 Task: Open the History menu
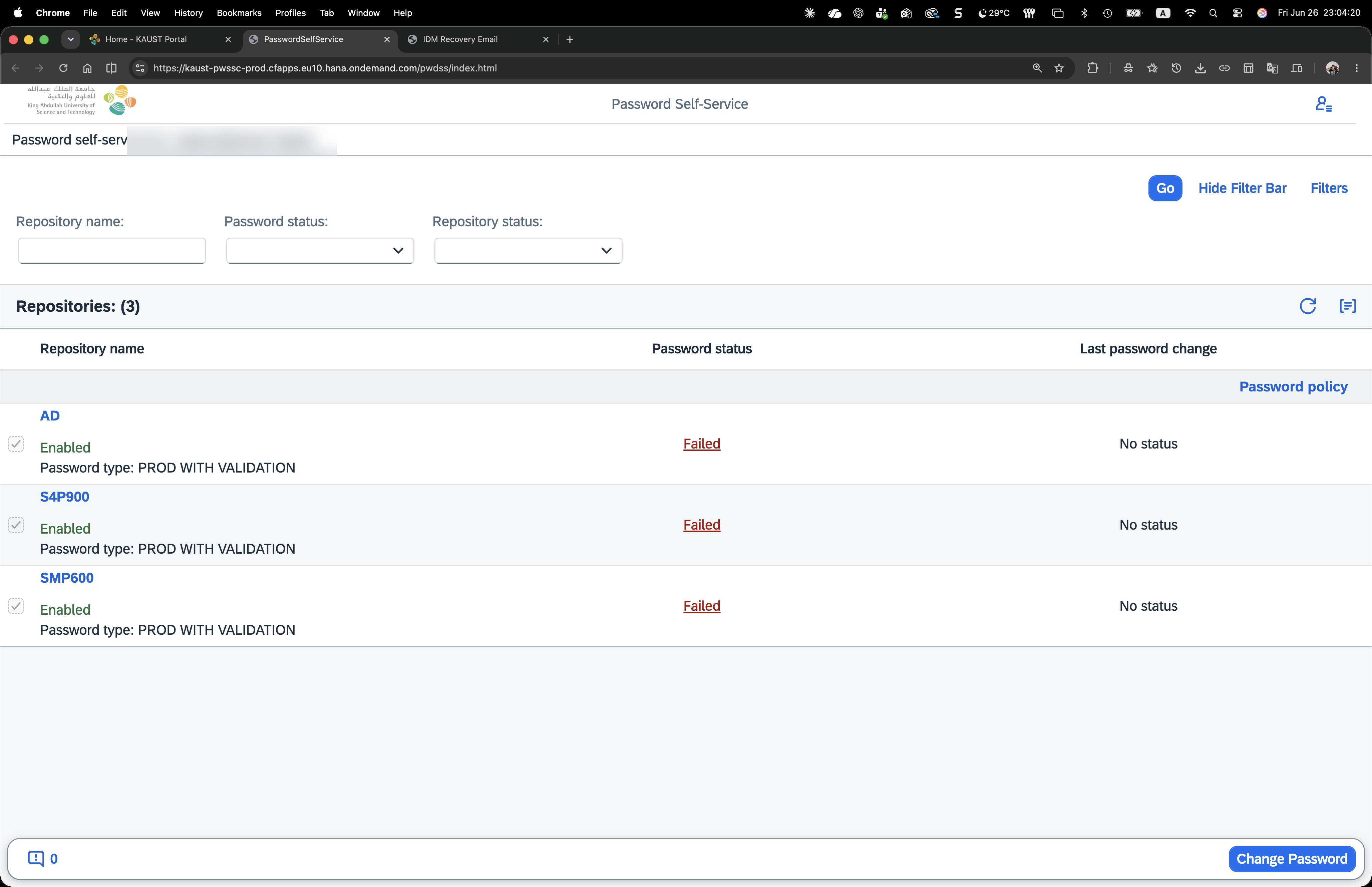tap(188, 13)
